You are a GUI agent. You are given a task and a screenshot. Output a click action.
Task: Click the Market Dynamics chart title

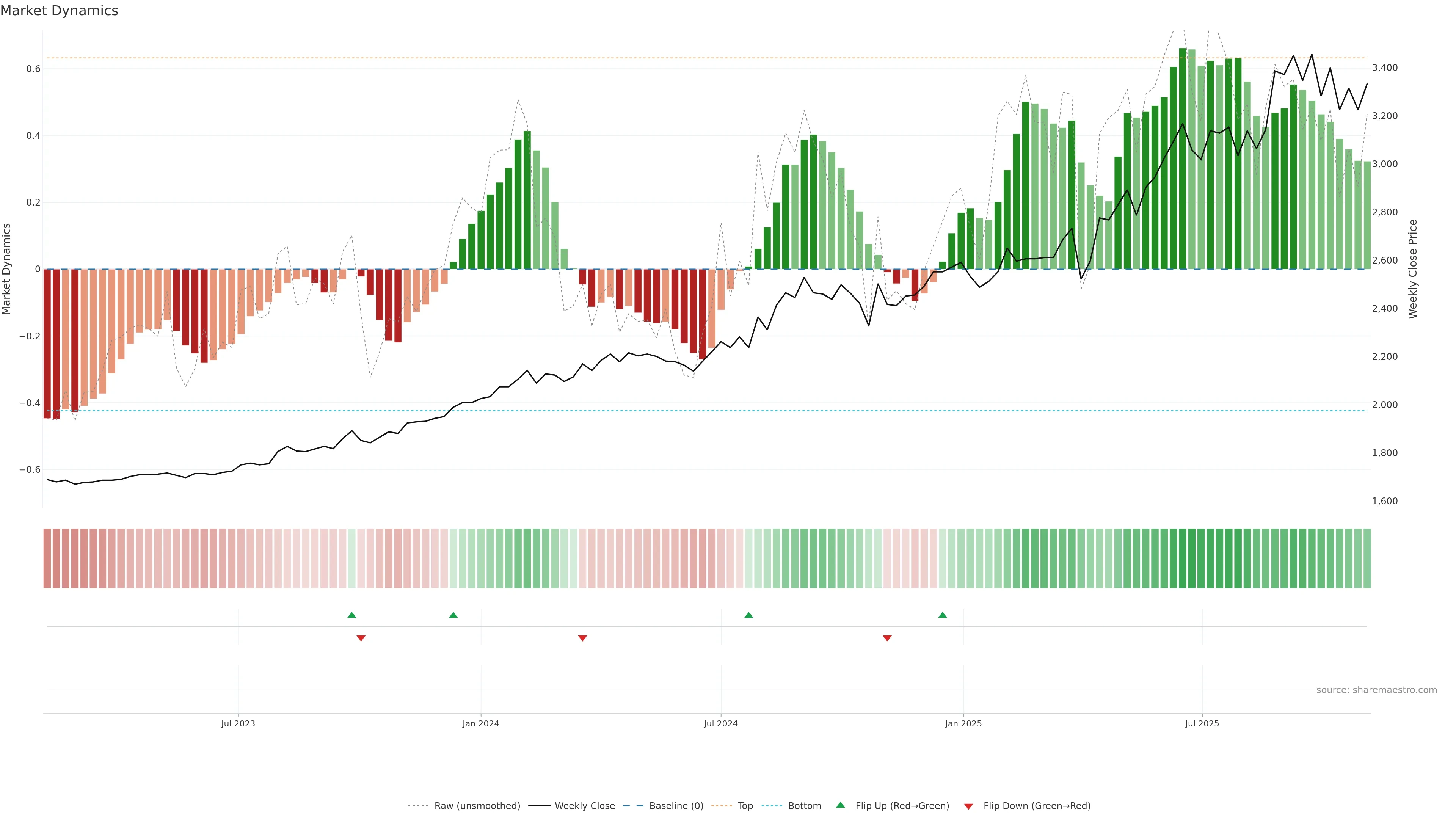[60, 11]
